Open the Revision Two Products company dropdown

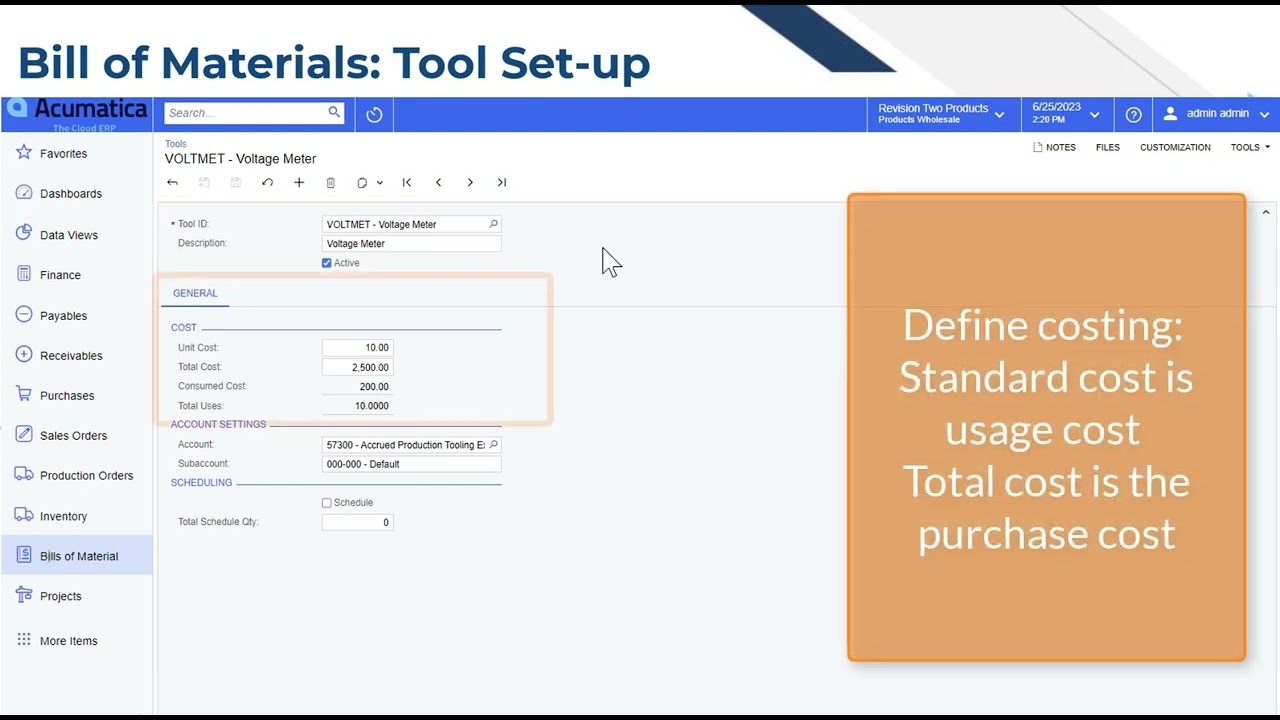(x=941, y=114)
